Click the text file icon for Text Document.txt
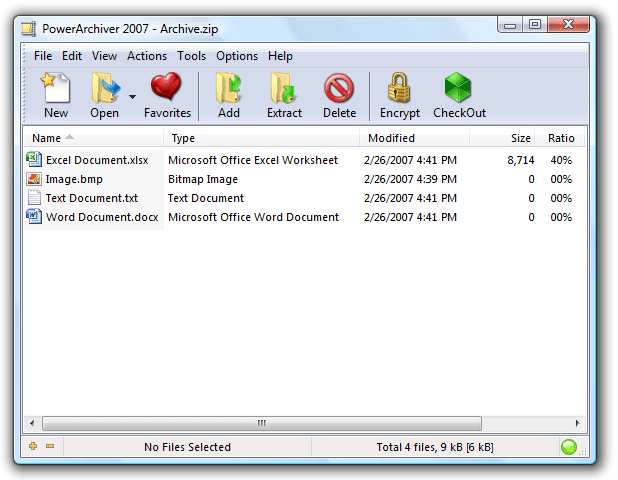Image resolution: width=618 pixels, height=480 pixels. 34,197
